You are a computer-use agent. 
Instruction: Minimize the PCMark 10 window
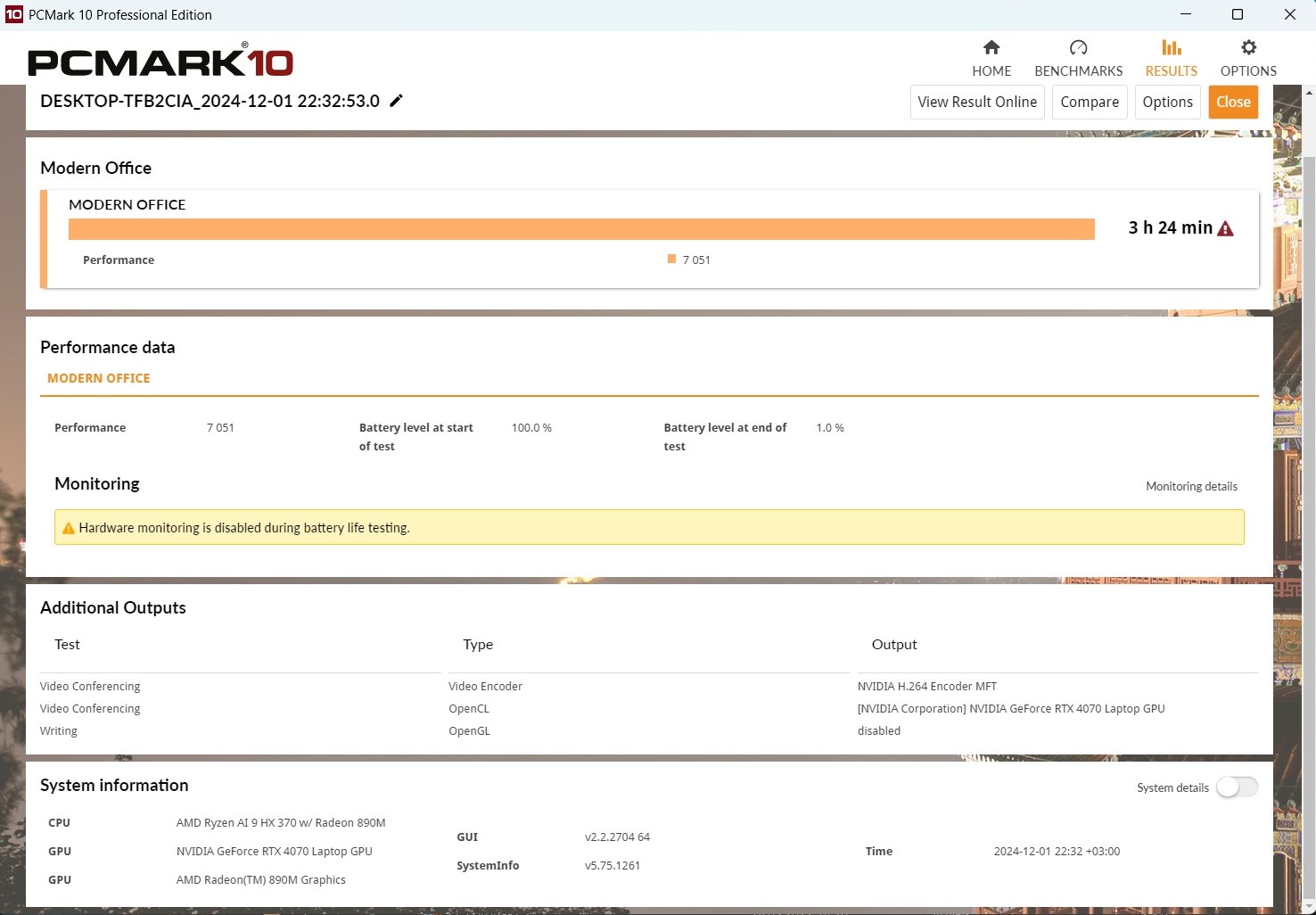point(1185,14)
